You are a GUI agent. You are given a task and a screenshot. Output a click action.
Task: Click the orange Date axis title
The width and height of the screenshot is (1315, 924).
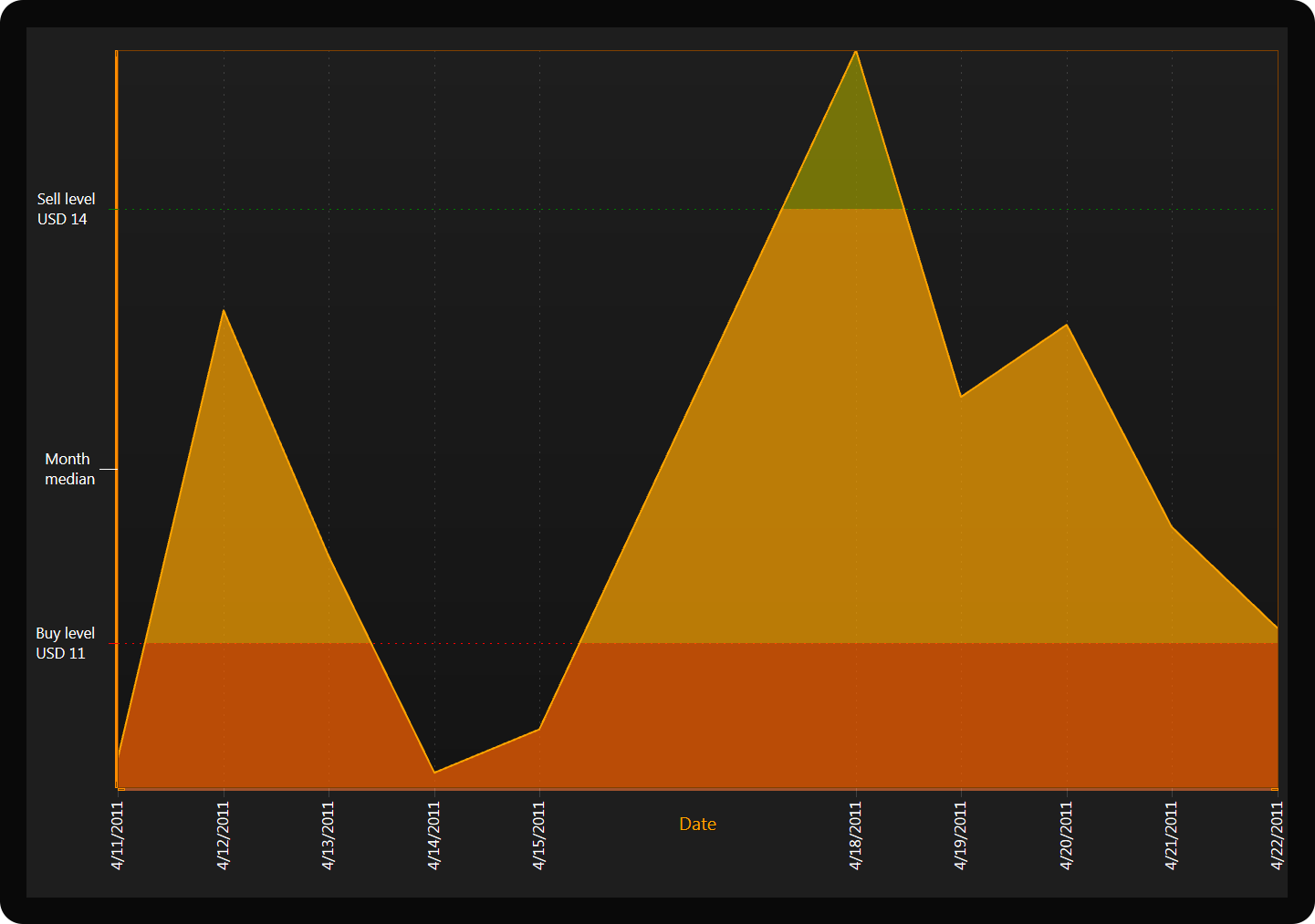click(697, 825)
